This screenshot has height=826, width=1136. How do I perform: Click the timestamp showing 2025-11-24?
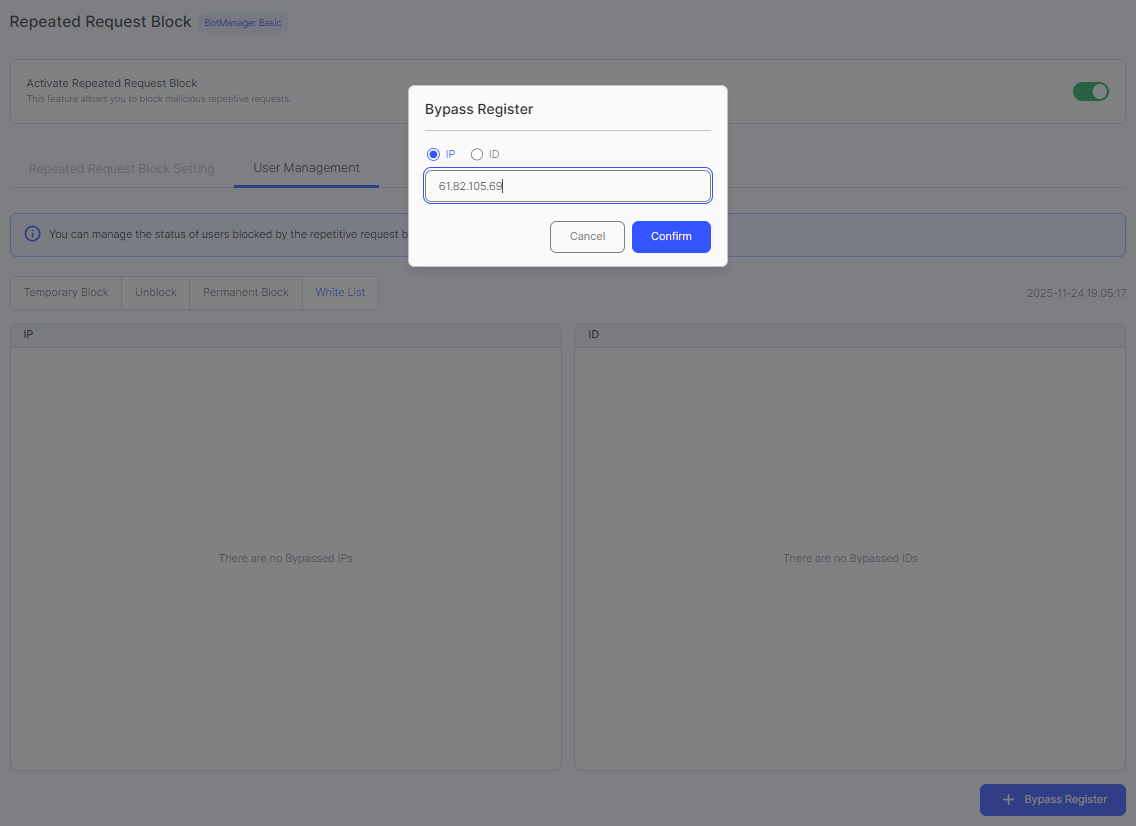click(x=1075, y=293)
